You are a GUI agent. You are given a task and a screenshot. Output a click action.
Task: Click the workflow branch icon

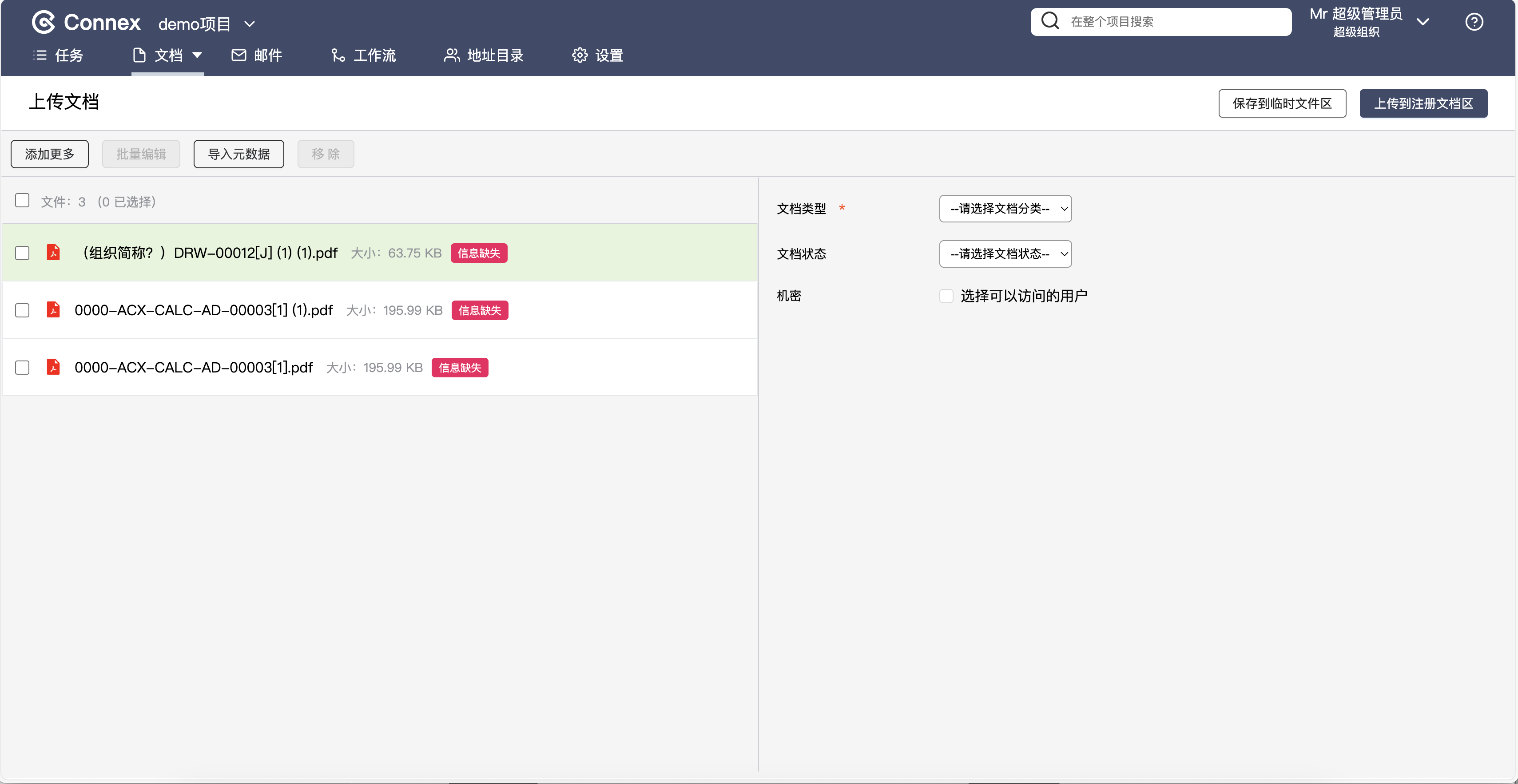coord(338,55)
